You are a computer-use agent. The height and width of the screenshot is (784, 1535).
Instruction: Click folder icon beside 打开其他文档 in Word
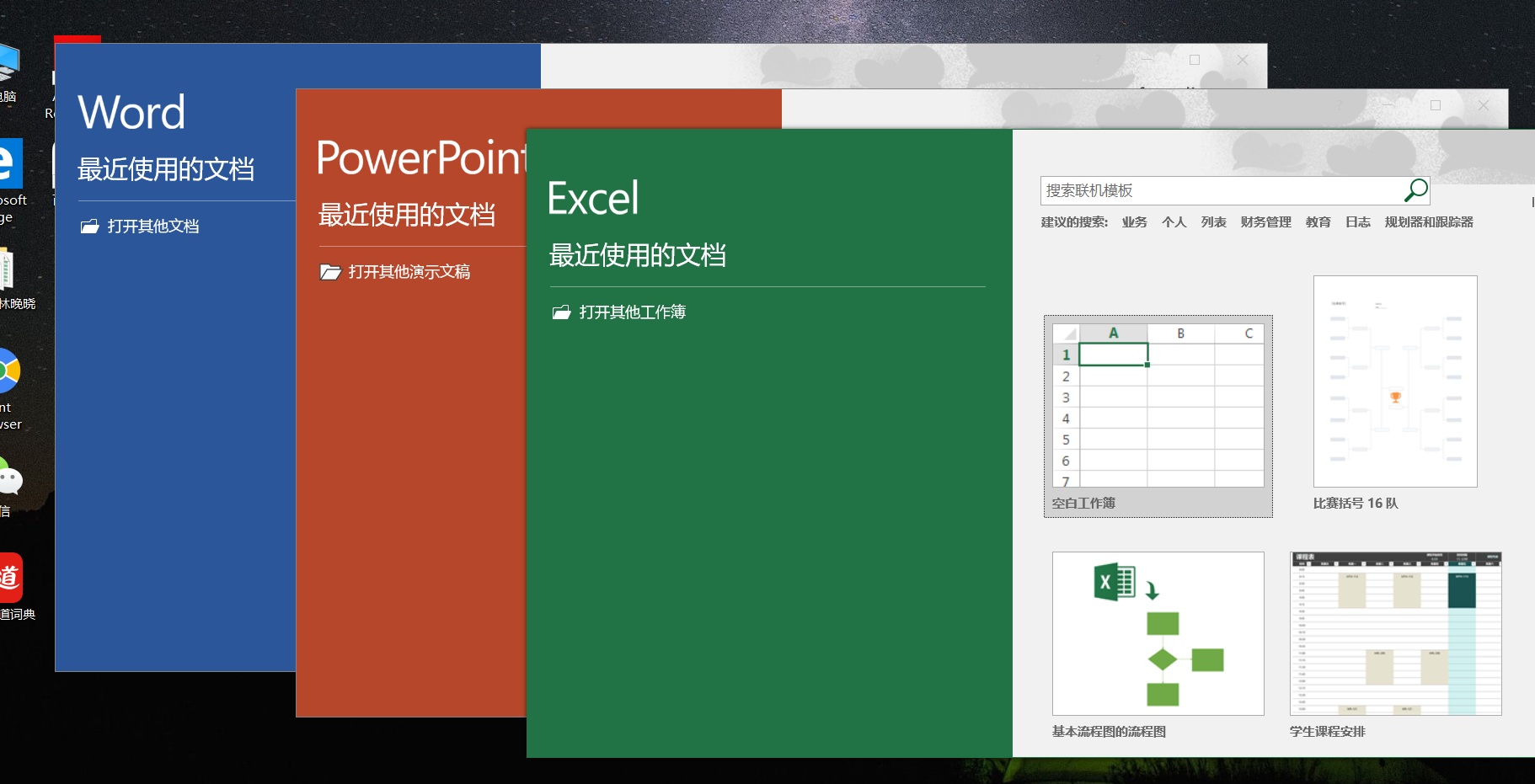click(89, 227)
